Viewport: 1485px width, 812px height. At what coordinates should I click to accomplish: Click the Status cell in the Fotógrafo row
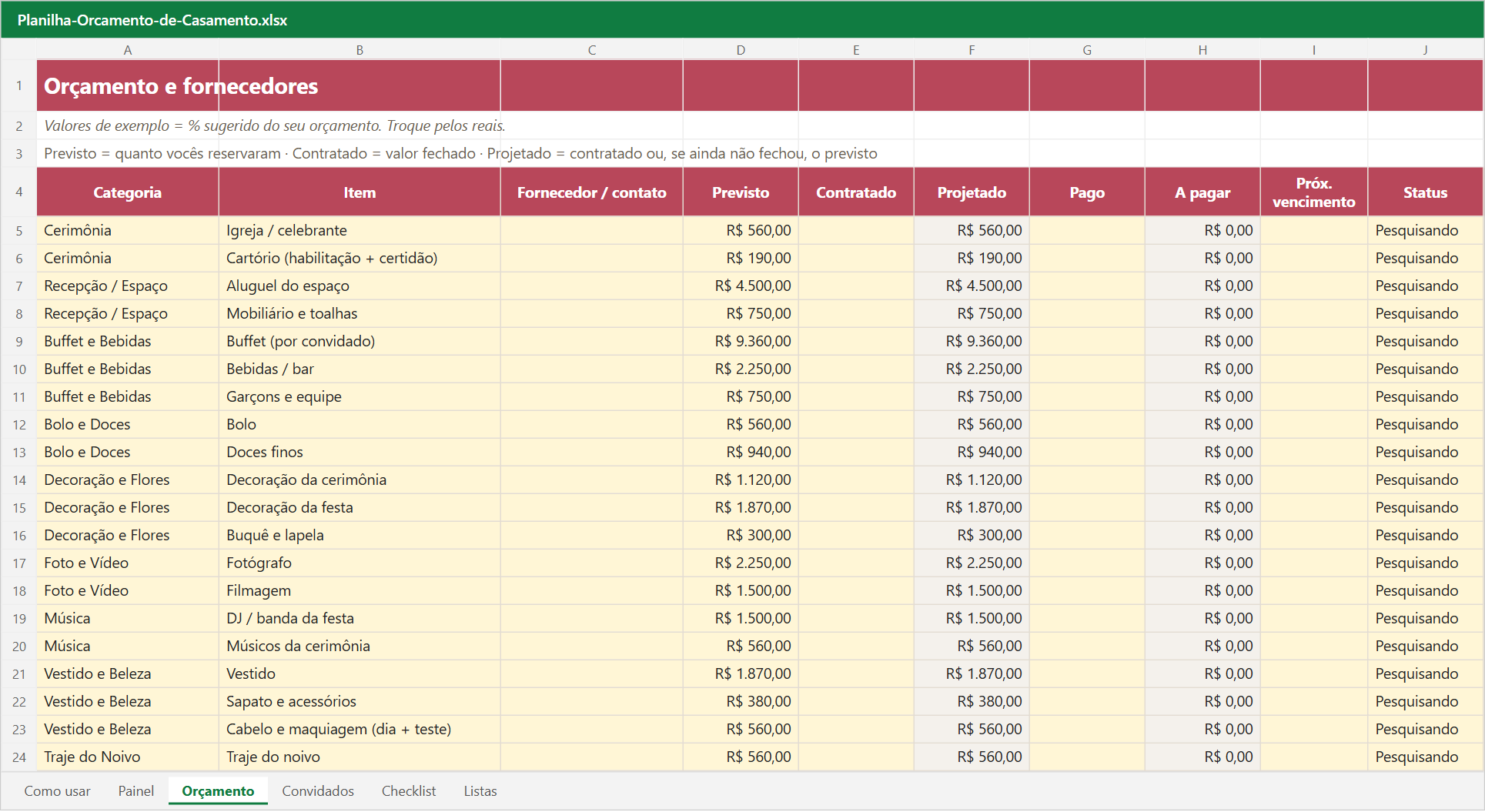click(x=1426, y=563)
